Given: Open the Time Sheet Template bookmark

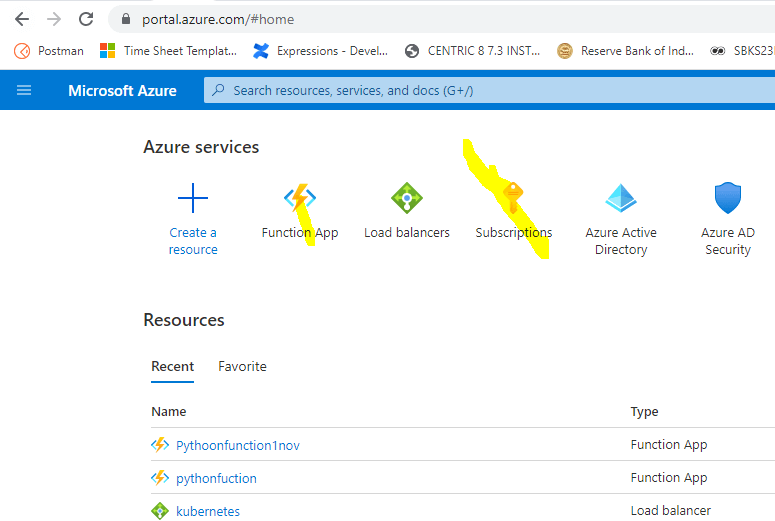Looking at the screenshot, I should [x=168, y=51].
